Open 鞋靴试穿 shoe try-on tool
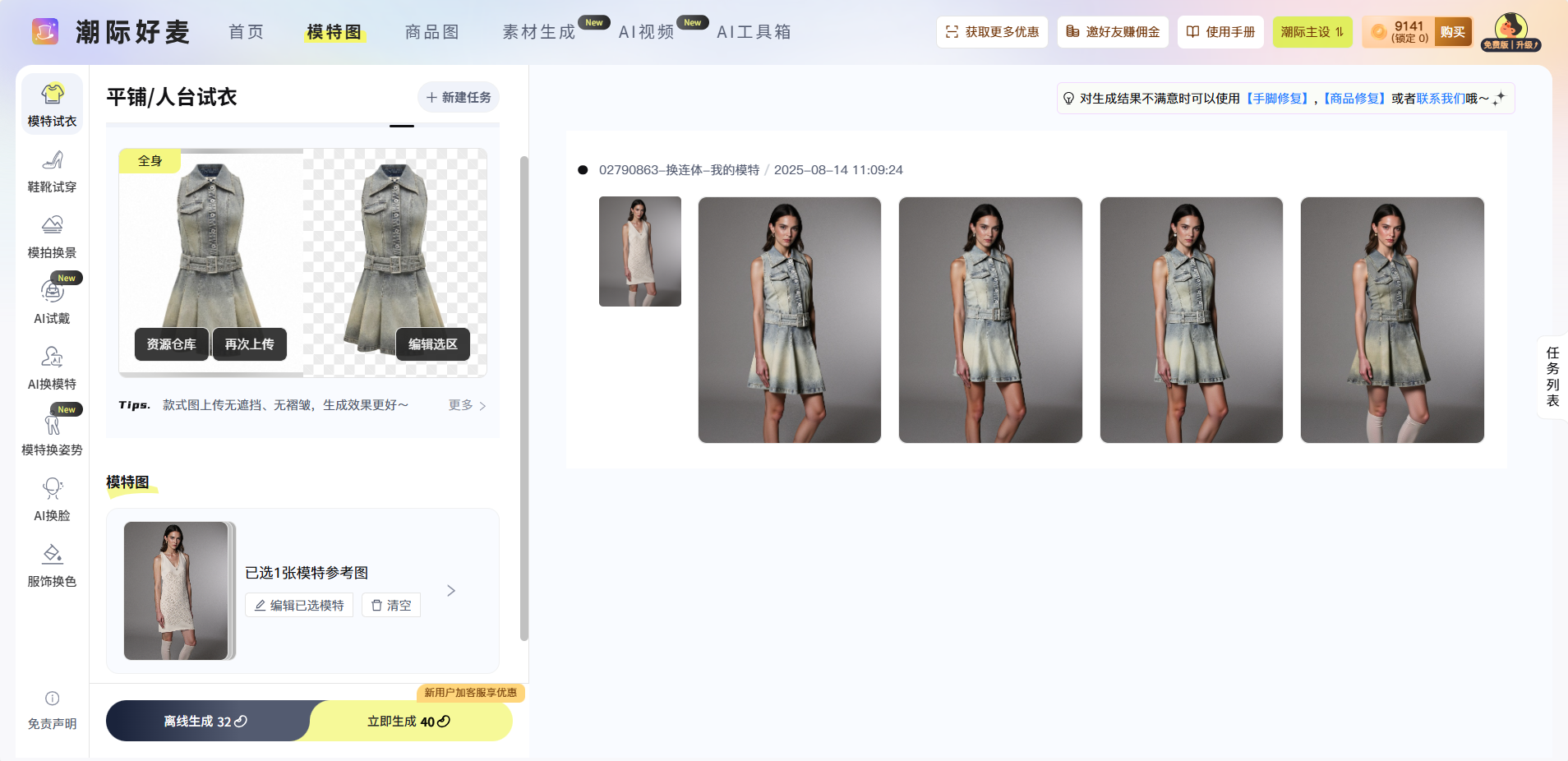 pyautogui.click(x=52, y=171)
